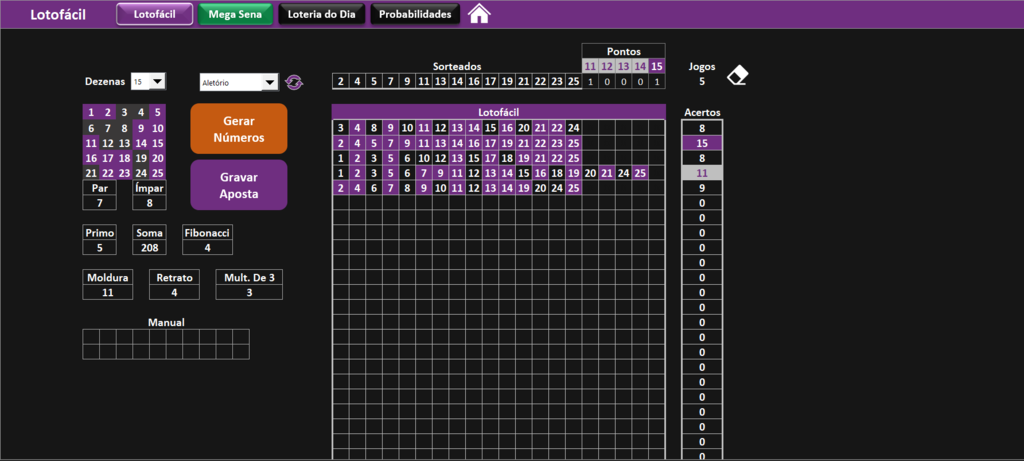Screen dimensions: 1024x461
Task: Click the Pontos header cell 11
Action: tap(590, 66)
